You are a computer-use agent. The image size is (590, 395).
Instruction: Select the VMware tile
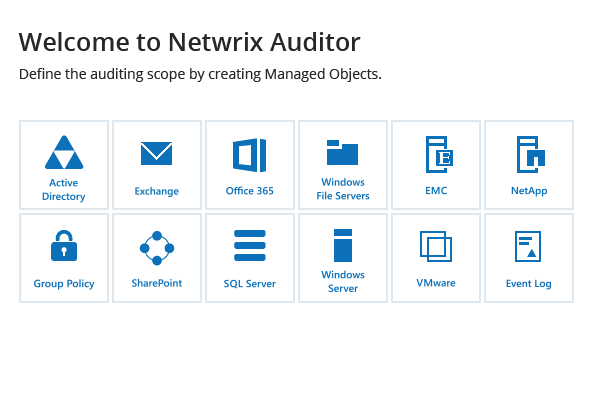tap(436, 258)
